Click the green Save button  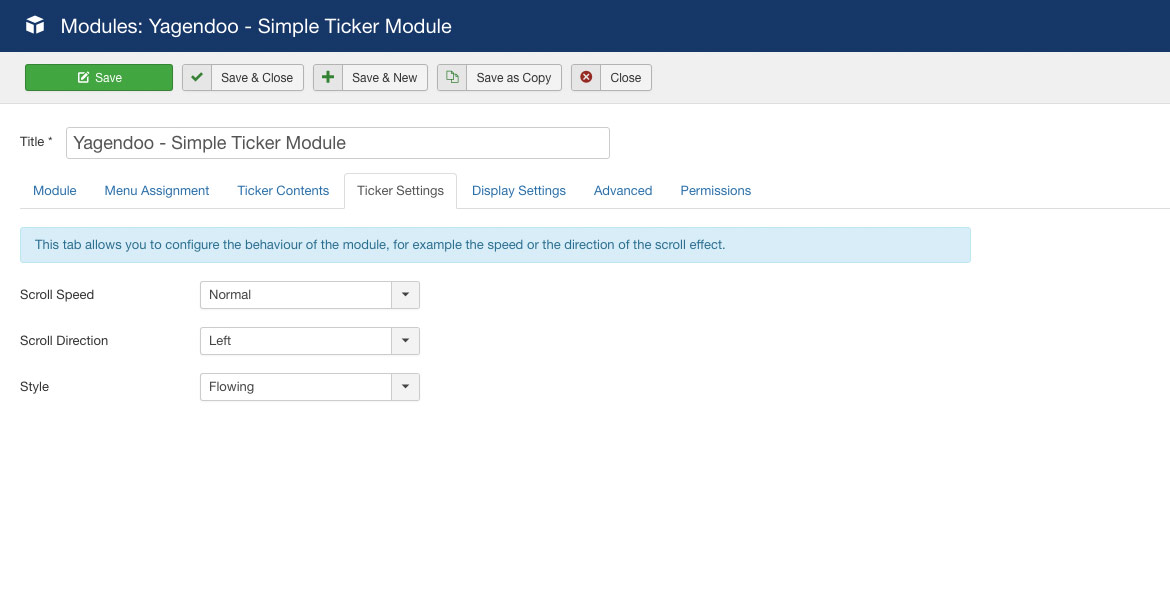pyautogui.click(x=98, y=78)
